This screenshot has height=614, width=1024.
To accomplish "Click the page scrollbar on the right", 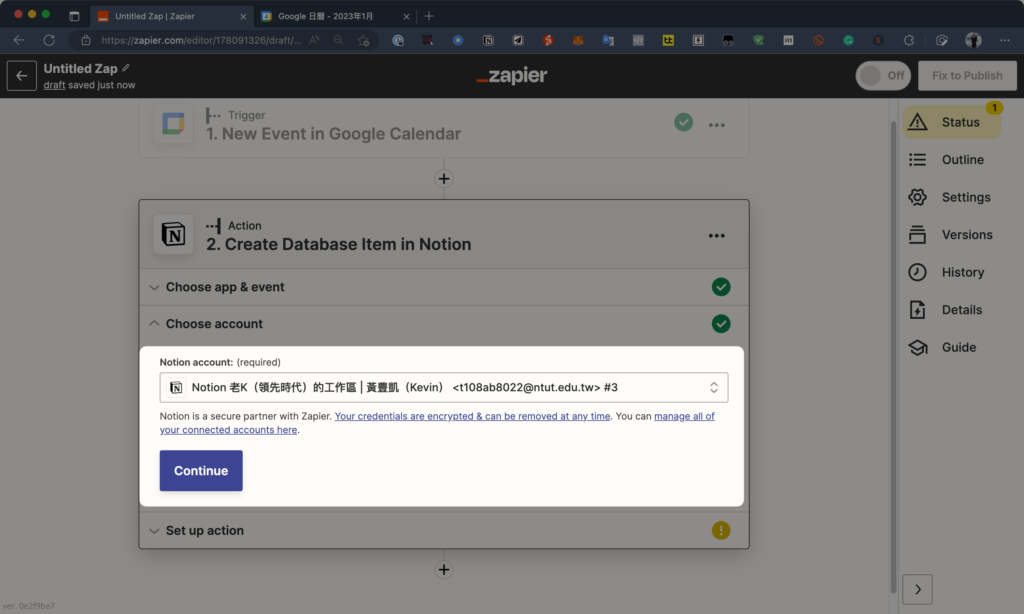I will (x=893, y=357).
